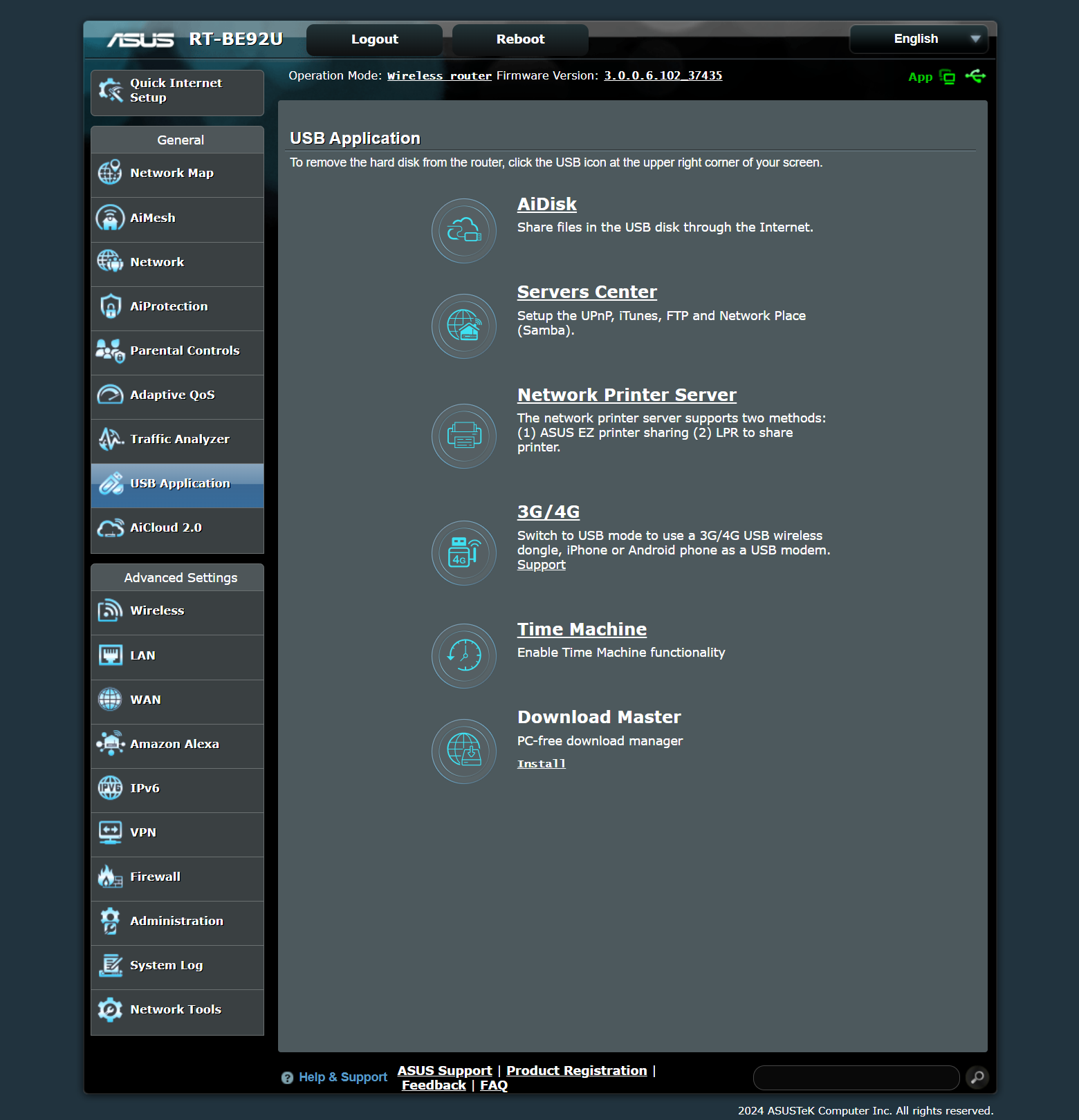Click the Download Master heading text
Viewport: 1079px width, 1120px height.
coord(599,717)
